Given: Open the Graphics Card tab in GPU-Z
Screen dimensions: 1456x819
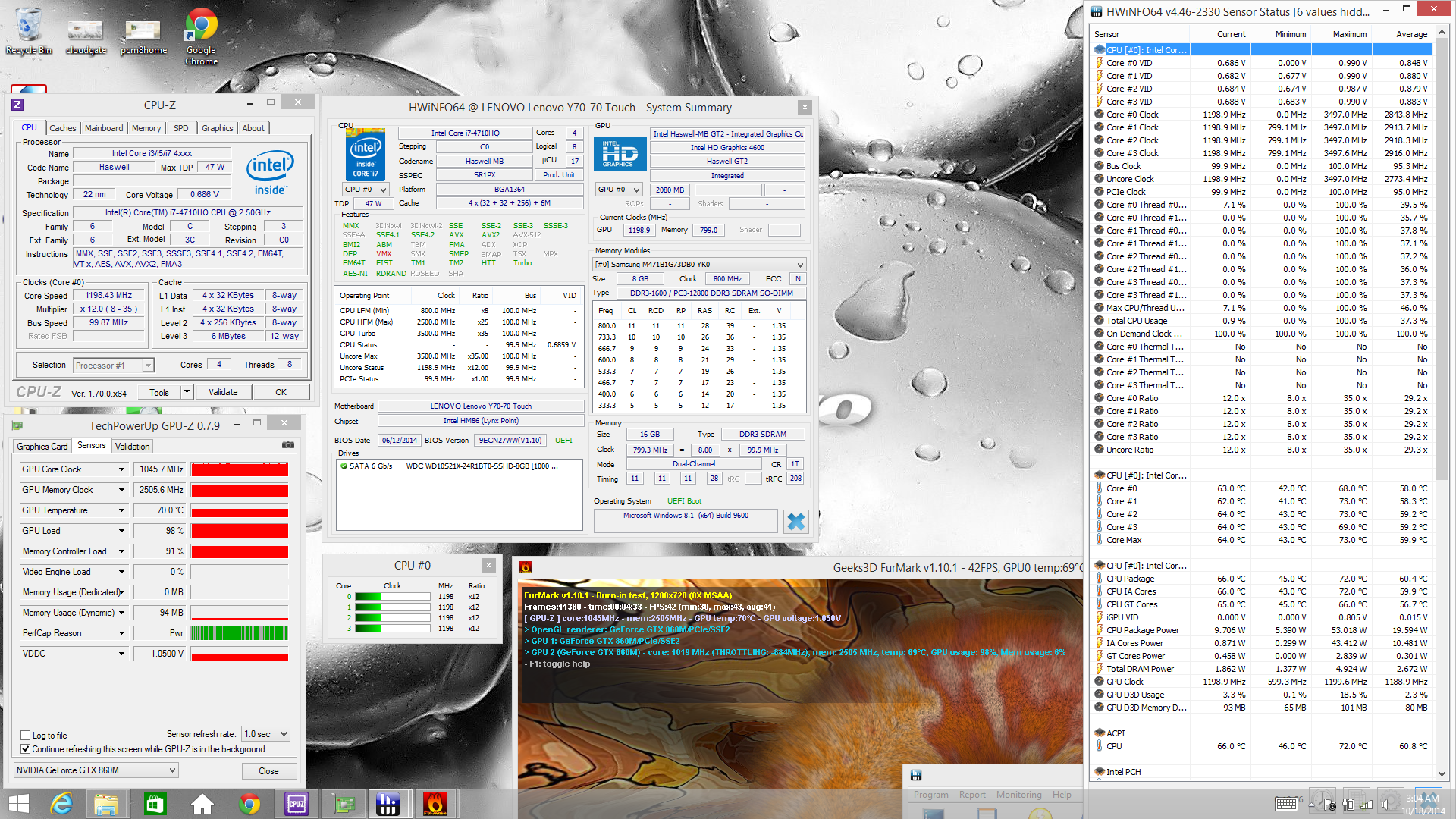Looking at the screenshot, I should tap(42, 447).
